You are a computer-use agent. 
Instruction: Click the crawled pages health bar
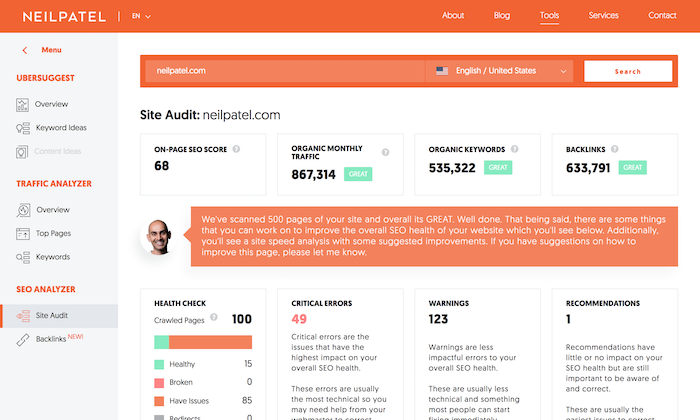[202, 342]
